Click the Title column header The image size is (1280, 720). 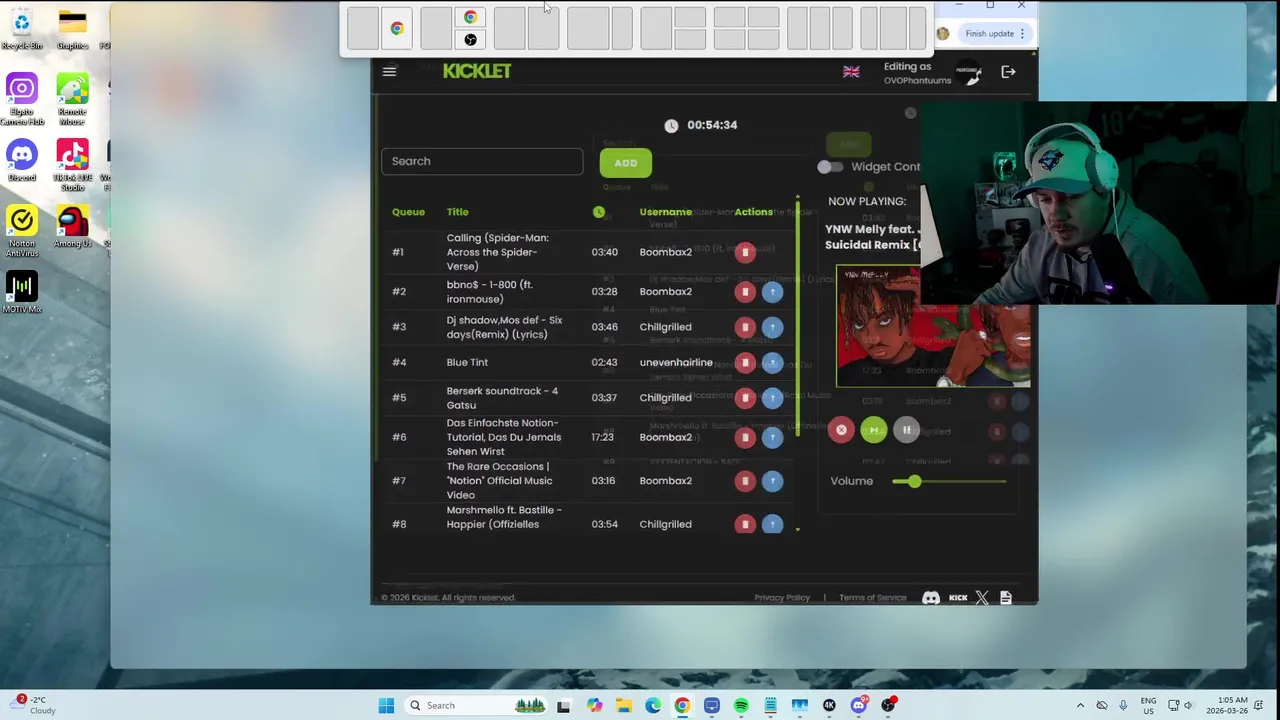coord(457,212)
